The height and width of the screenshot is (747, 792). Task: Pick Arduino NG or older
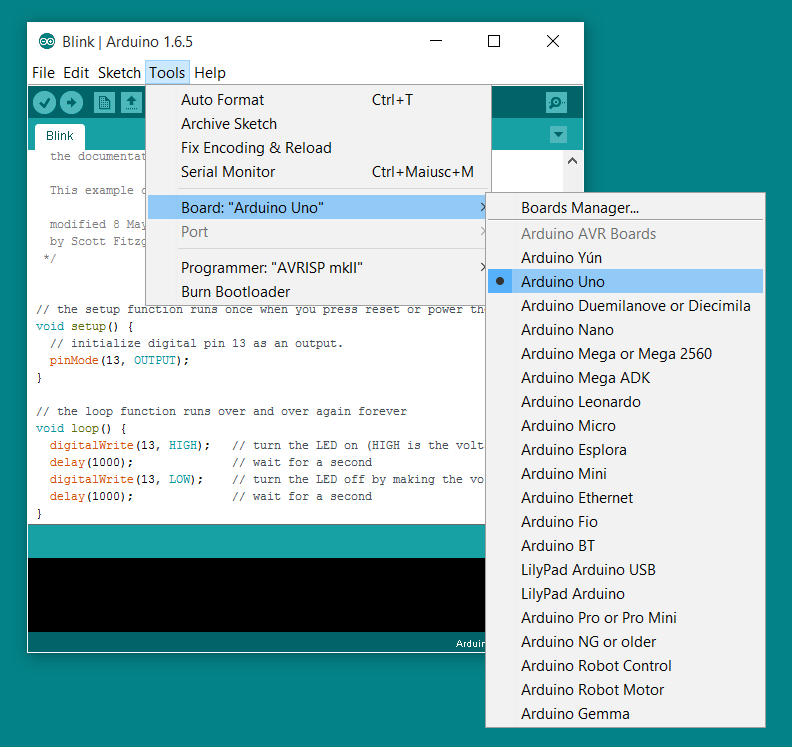pyautogui.click(x=625, y=641)
